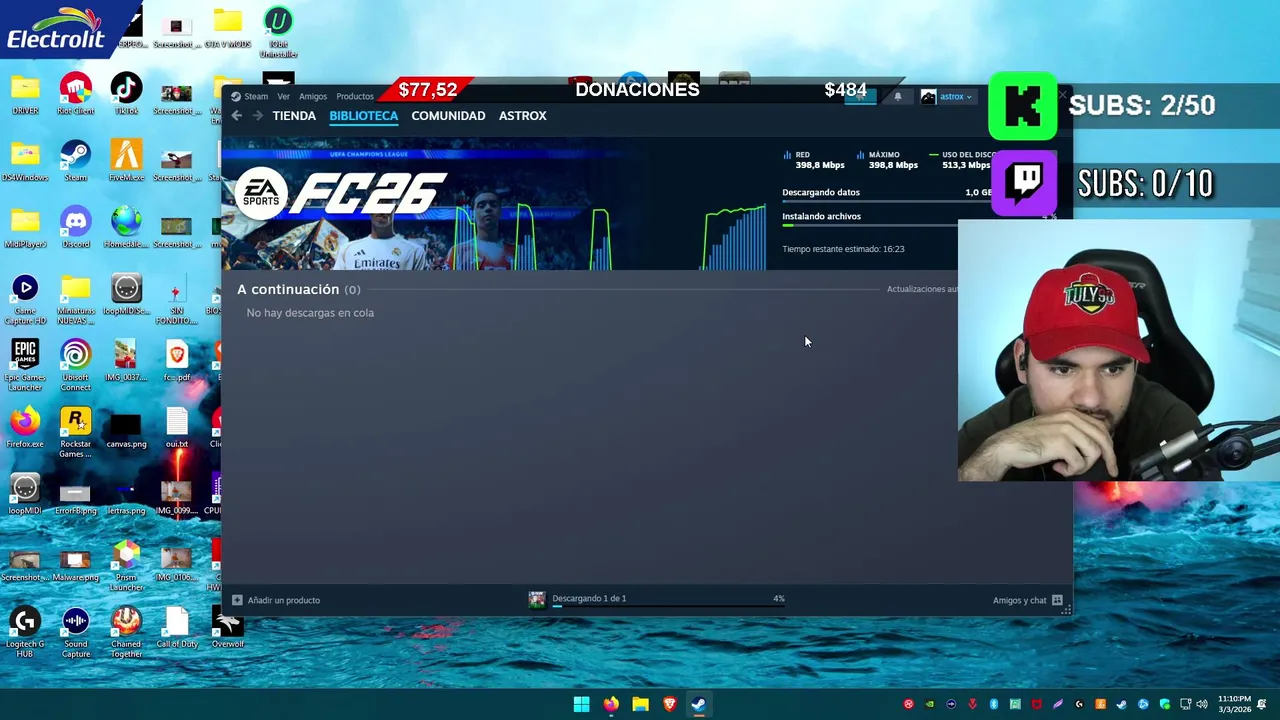Open Steam notifications bell
This screenshot has width=1280, height=720.
point(898,97)
